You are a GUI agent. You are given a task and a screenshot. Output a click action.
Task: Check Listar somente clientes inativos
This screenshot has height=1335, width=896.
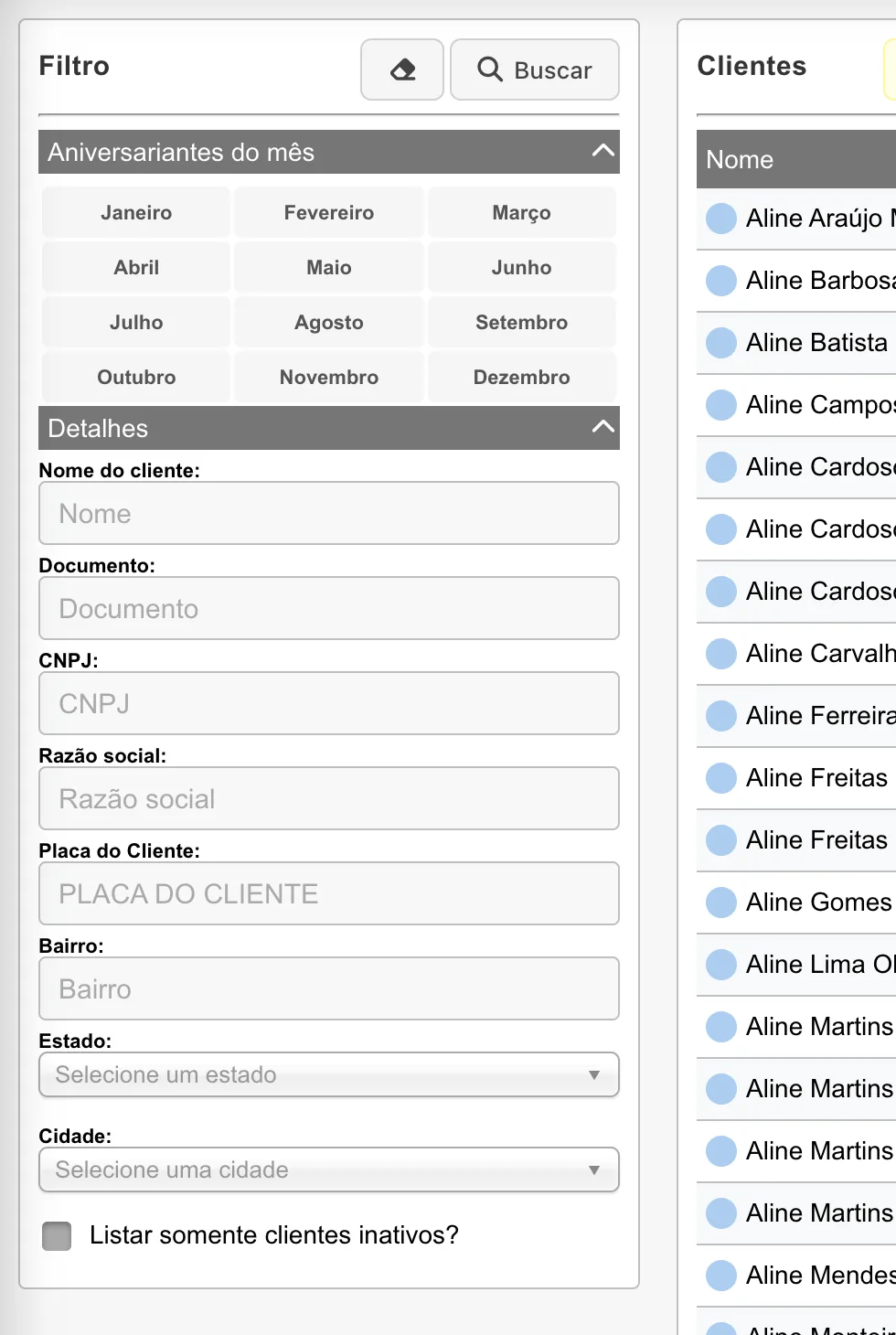pyautogui.click(x=57, y=1235)
